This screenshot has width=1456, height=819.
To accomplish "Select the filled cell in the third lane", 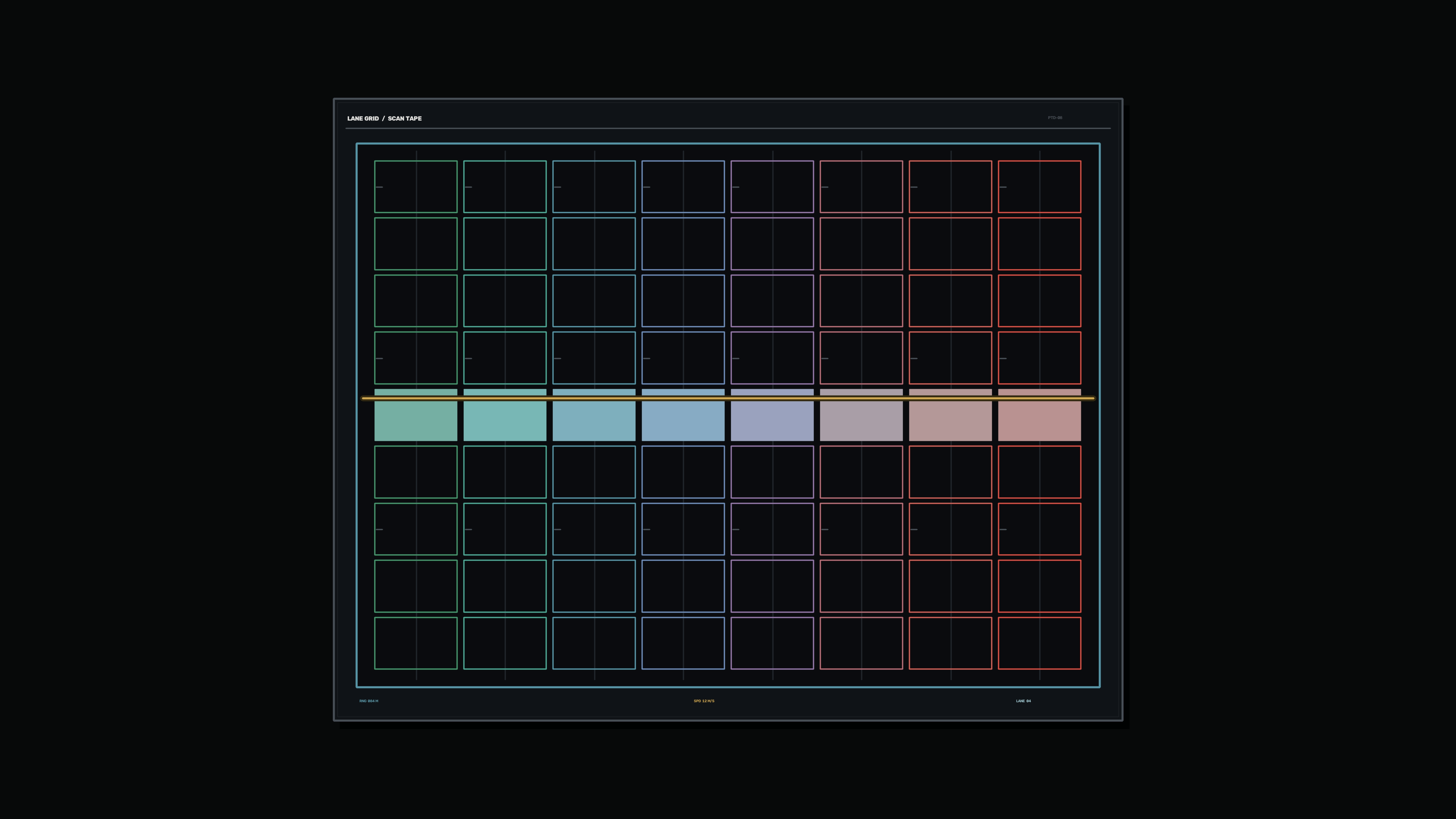I will click(x=594, y=415).
